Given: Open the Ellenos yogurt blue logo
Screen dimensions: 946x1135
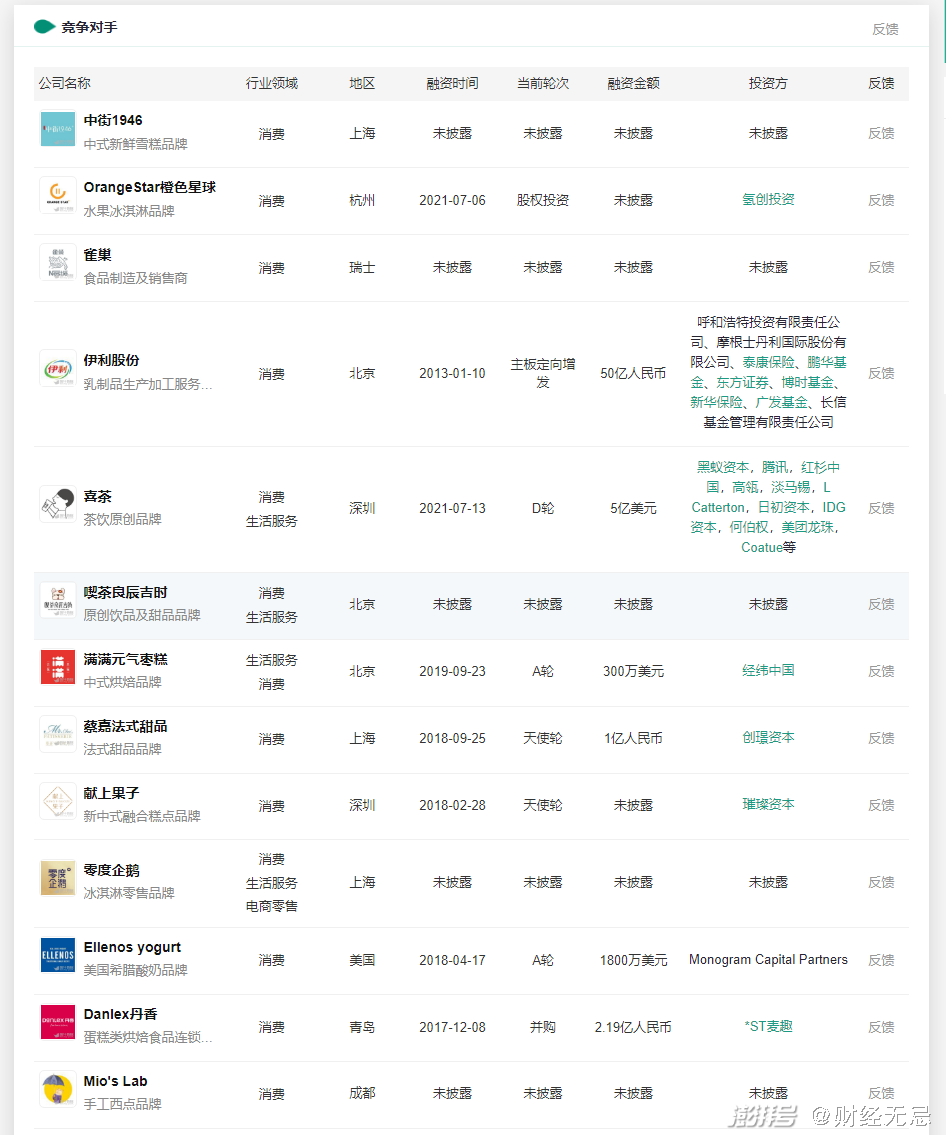Looking at the screenshot, I should click(x=58, y=957).
